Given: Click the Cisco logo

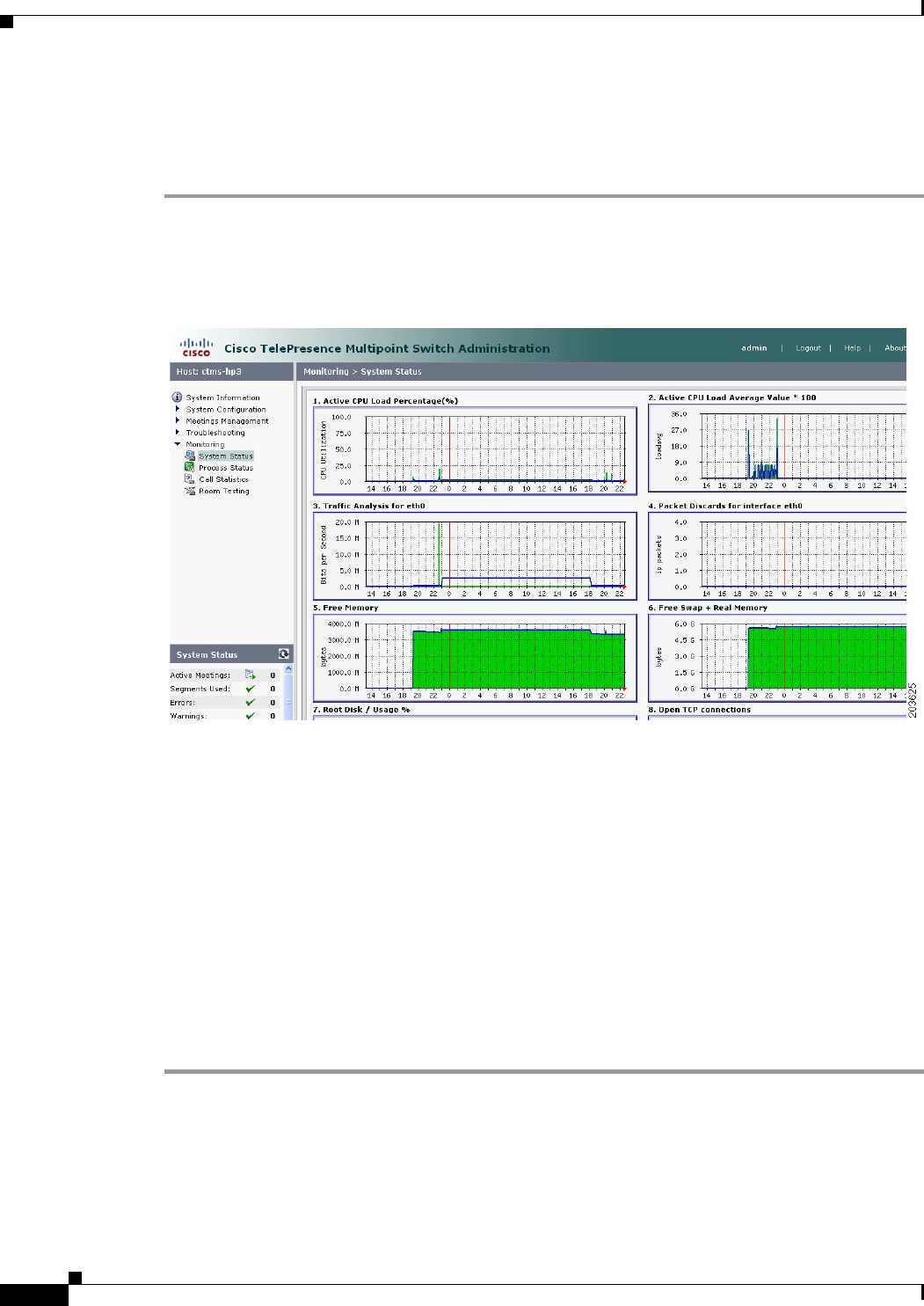Looking at the screenshot, I should (x=196, y=347).
